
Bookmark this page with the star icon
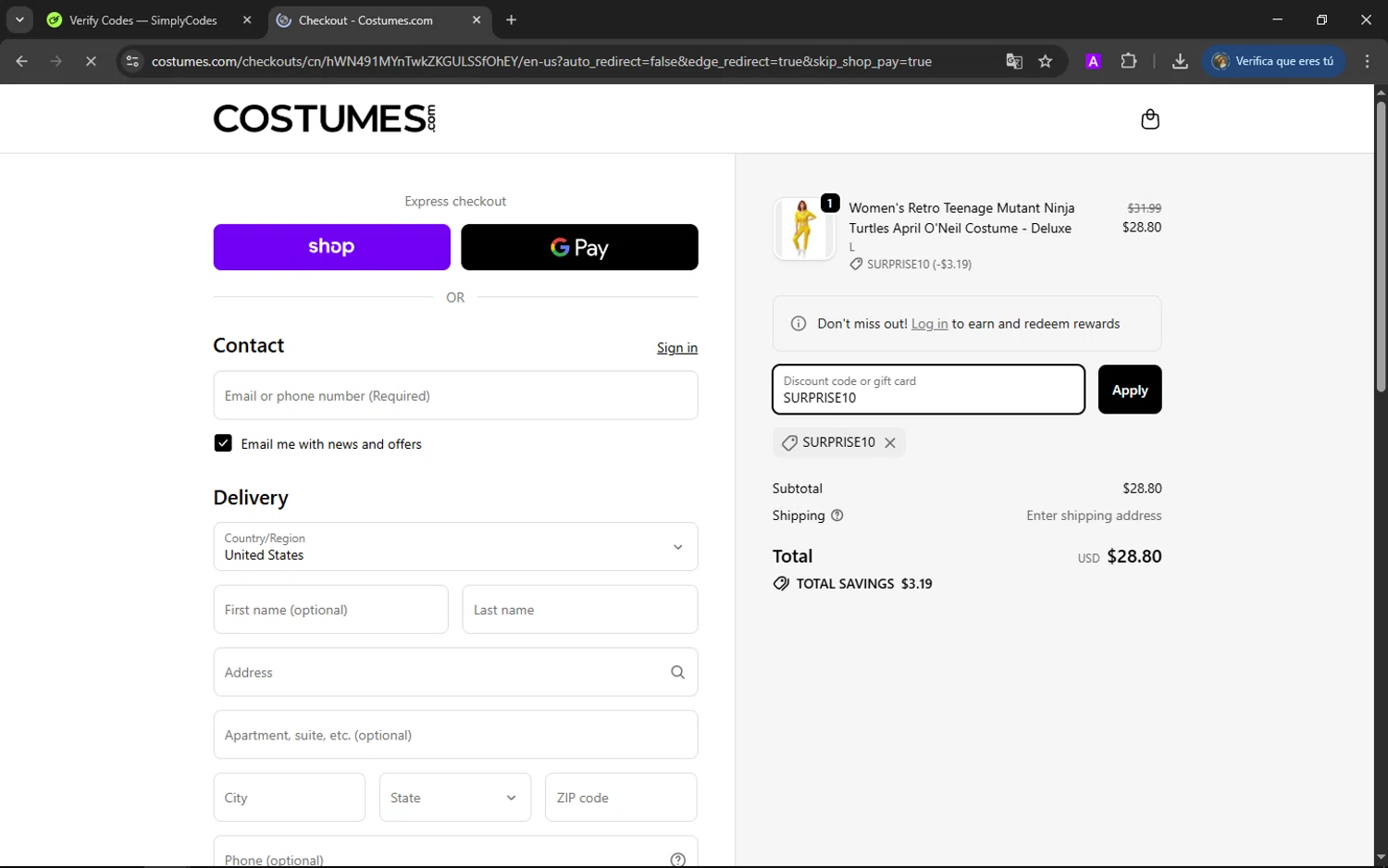pyautogui.click(x=1046, y=61)
